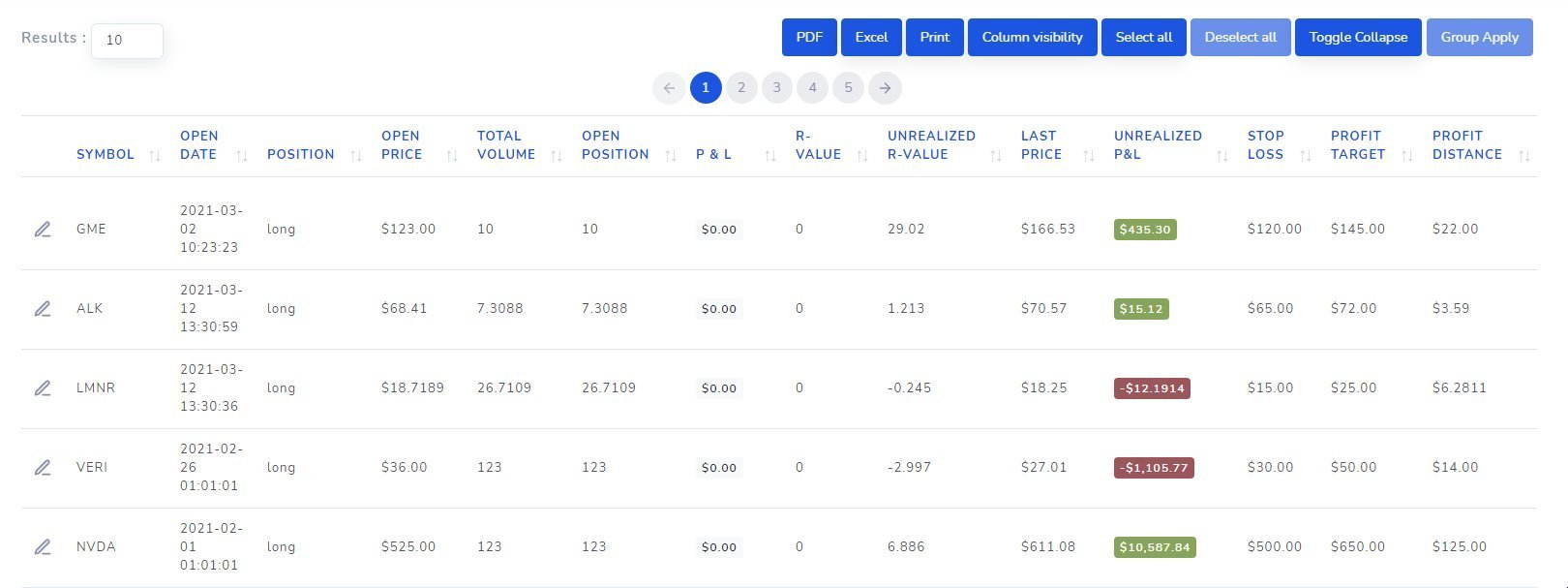Select the NVDA symbol cell
Viewport: 1568px width, 588px height.
point(96,547)
